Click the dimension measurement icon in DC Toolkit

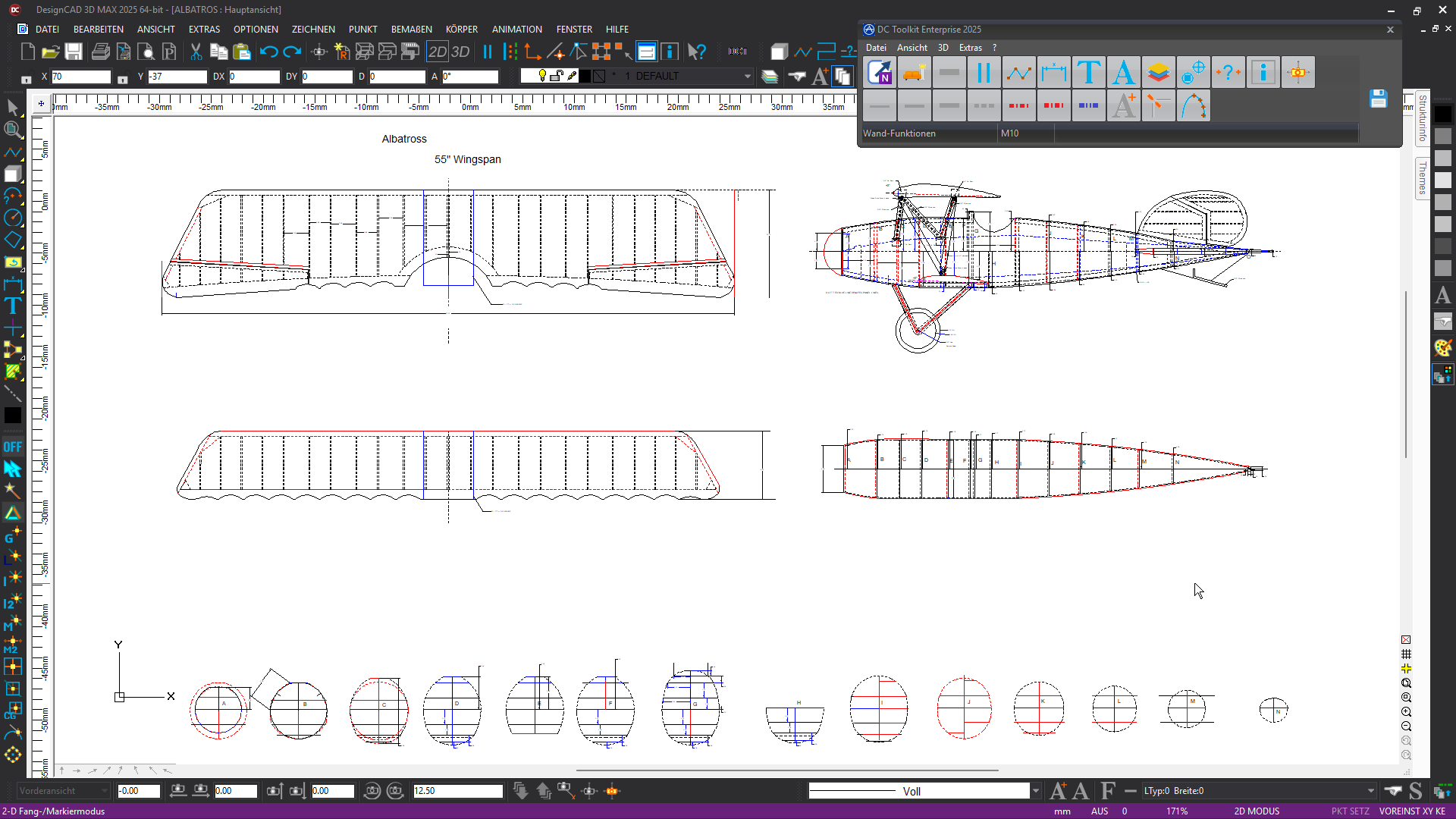(x=1053, y=73)
